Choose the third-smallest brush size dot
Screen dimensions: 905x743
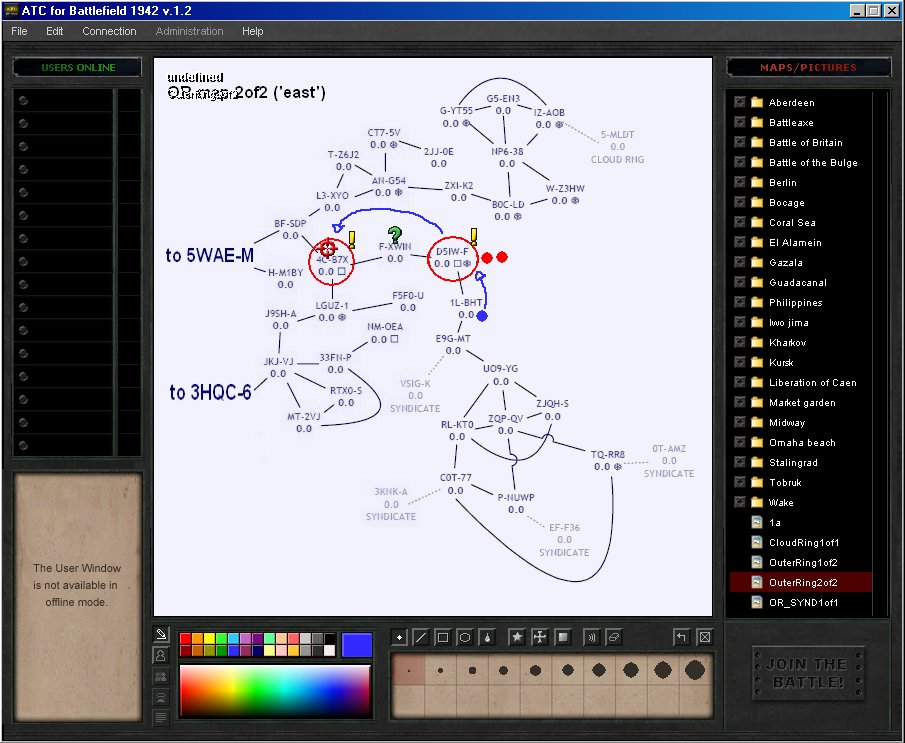pyautogui.click(x=472, y=671)
